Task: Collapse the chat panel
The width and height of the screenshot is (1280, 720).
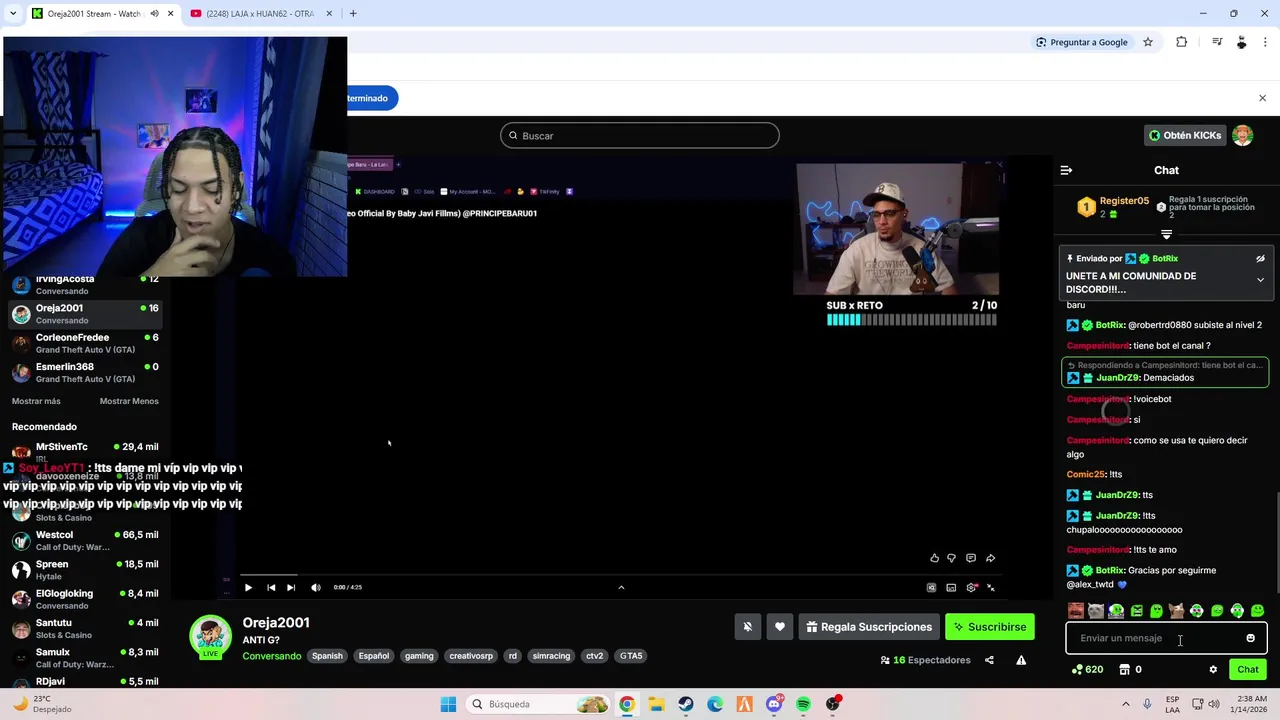Action: click(1066, 170)
